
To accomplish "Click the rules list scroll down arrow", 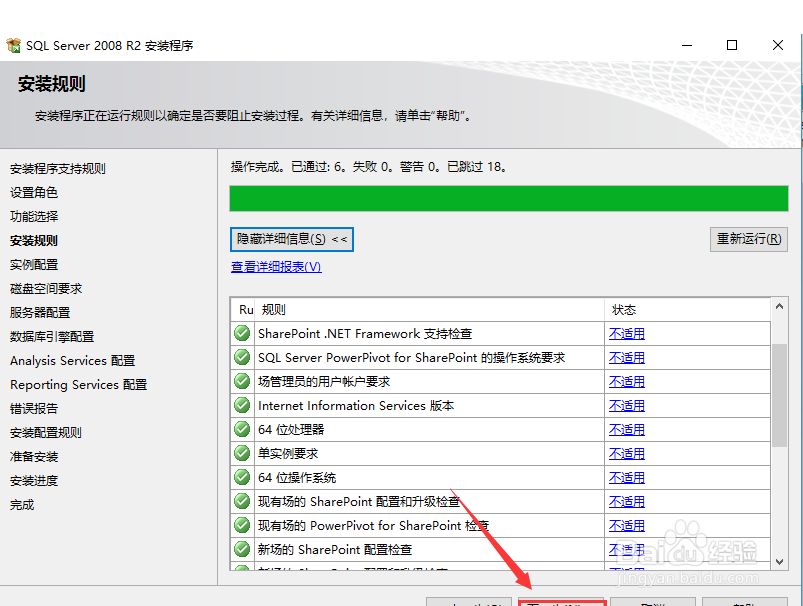I will [779, 561].
